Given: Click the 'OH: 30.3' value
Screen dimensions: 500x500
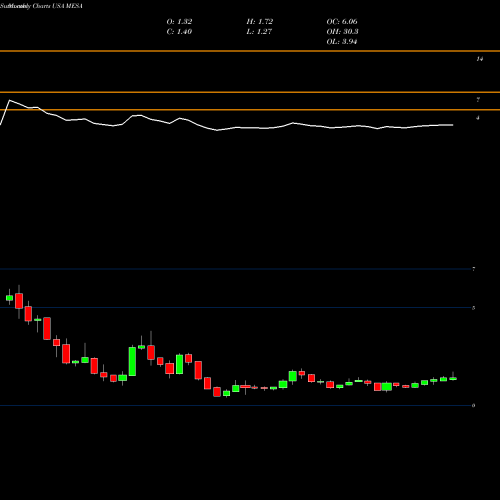Looking at the screenshot, I should click(342, 32).
